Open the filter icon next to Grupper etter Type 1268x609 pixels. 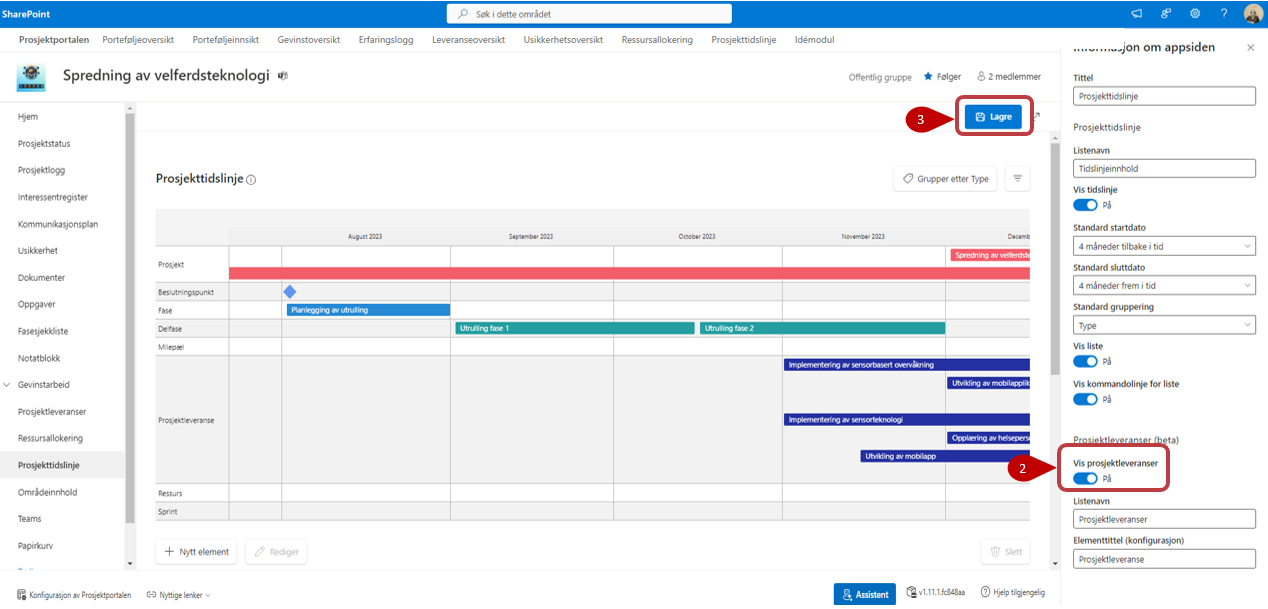point(1017,179)
